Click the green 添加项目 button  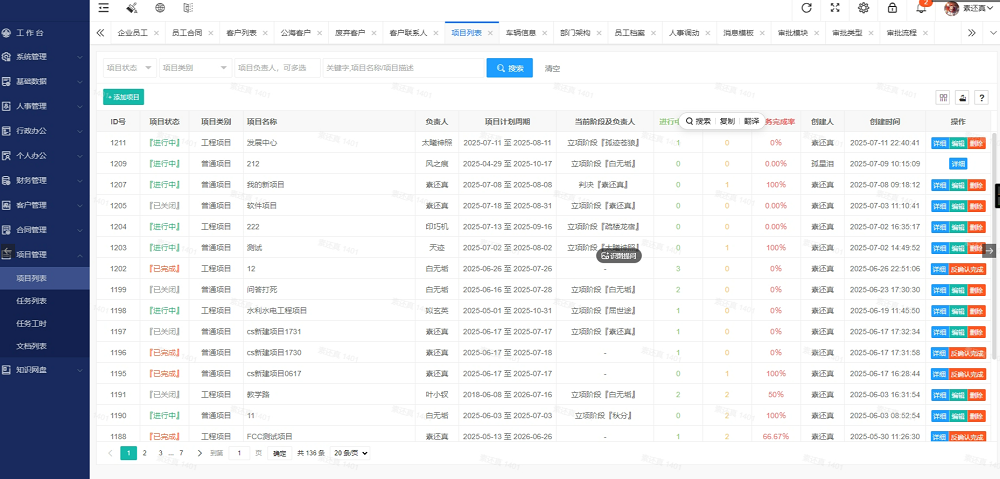coord(124,97)
